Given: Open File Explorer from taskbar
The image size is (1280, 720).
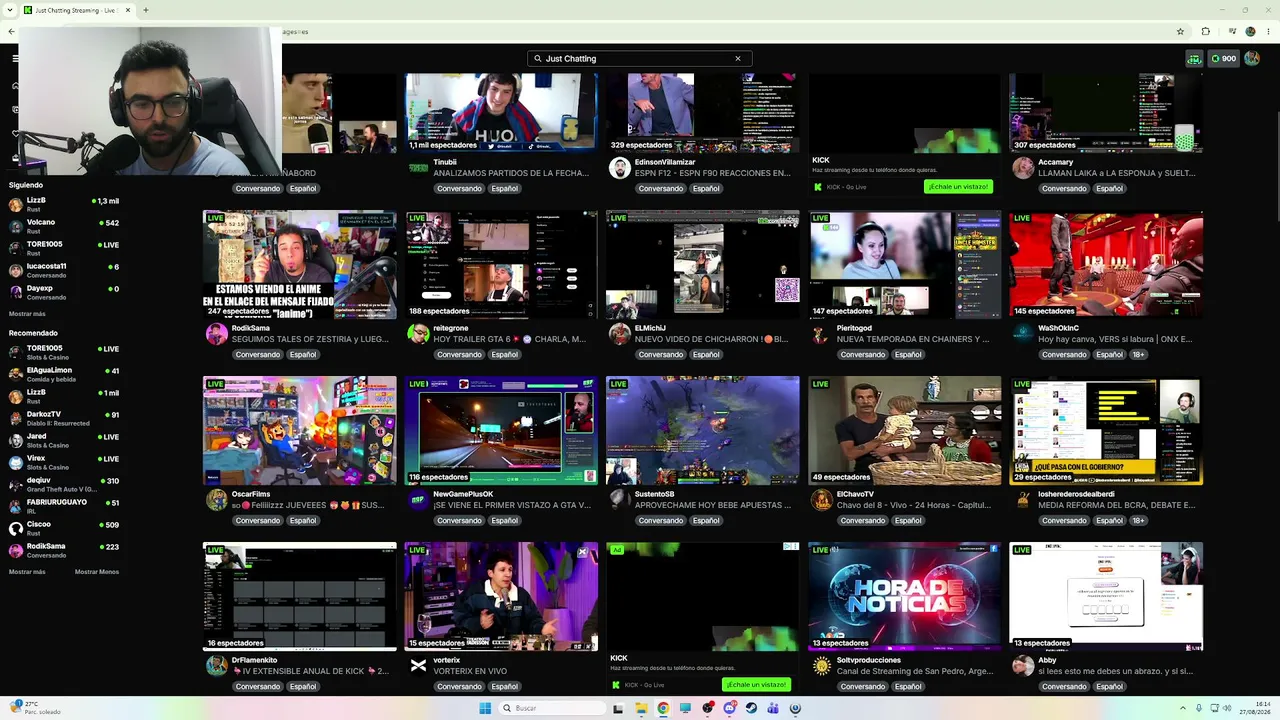Looking at the screenshot, I should (641, 708).
